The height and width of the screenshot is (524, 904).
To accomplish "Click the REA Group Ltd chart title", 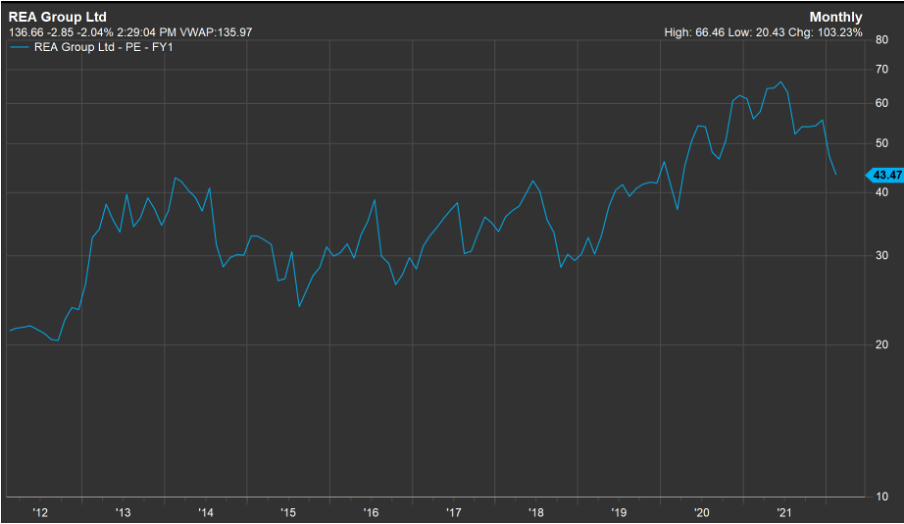I will [58, 17].
